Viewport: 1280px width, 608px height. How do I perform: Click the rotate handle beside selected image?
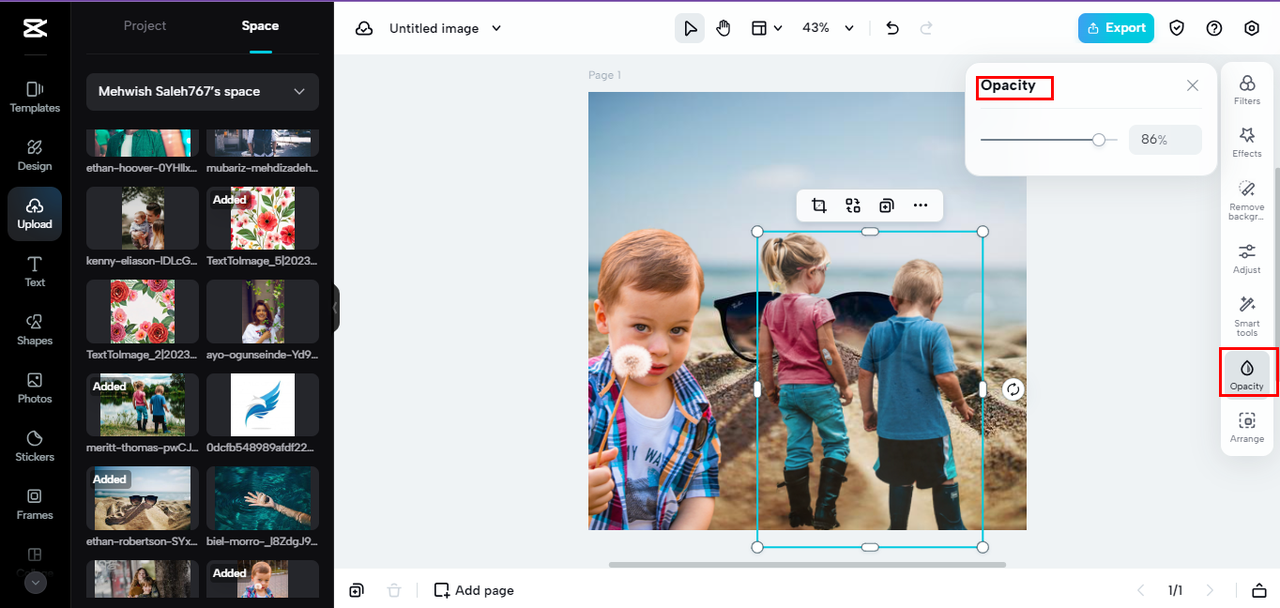tap(1013, 389)
